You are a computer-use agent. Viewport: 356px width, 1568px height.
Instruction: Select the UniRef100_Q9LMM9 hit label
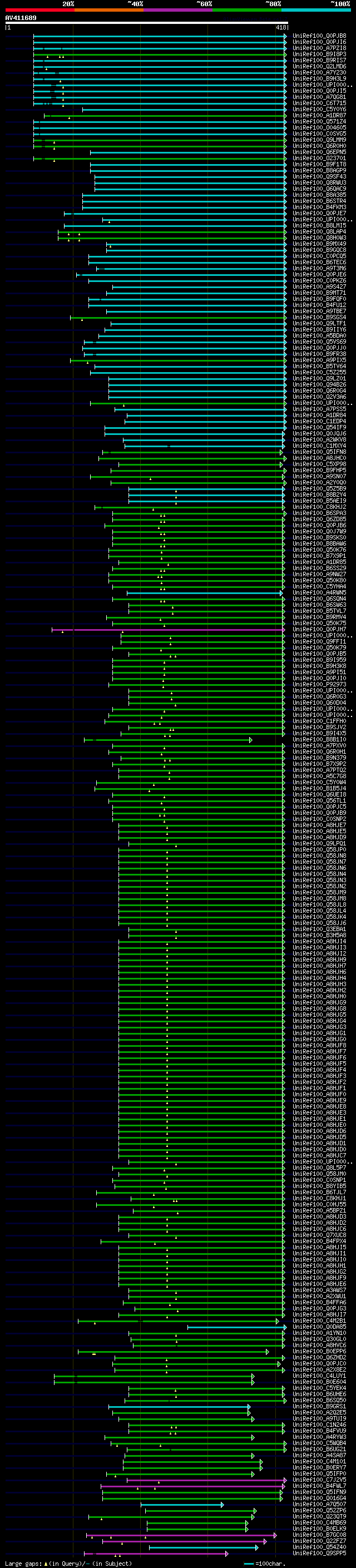pos(319,140)
